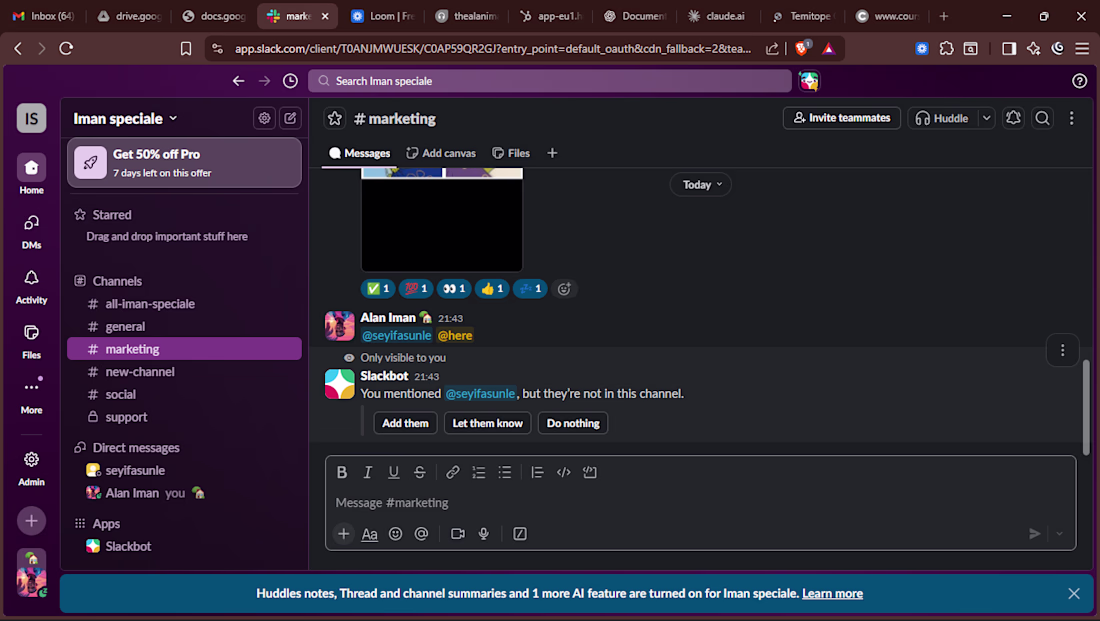Open Files in the Slack sidebar
Screen dimensions: 1100x621
tap(32, 342)
